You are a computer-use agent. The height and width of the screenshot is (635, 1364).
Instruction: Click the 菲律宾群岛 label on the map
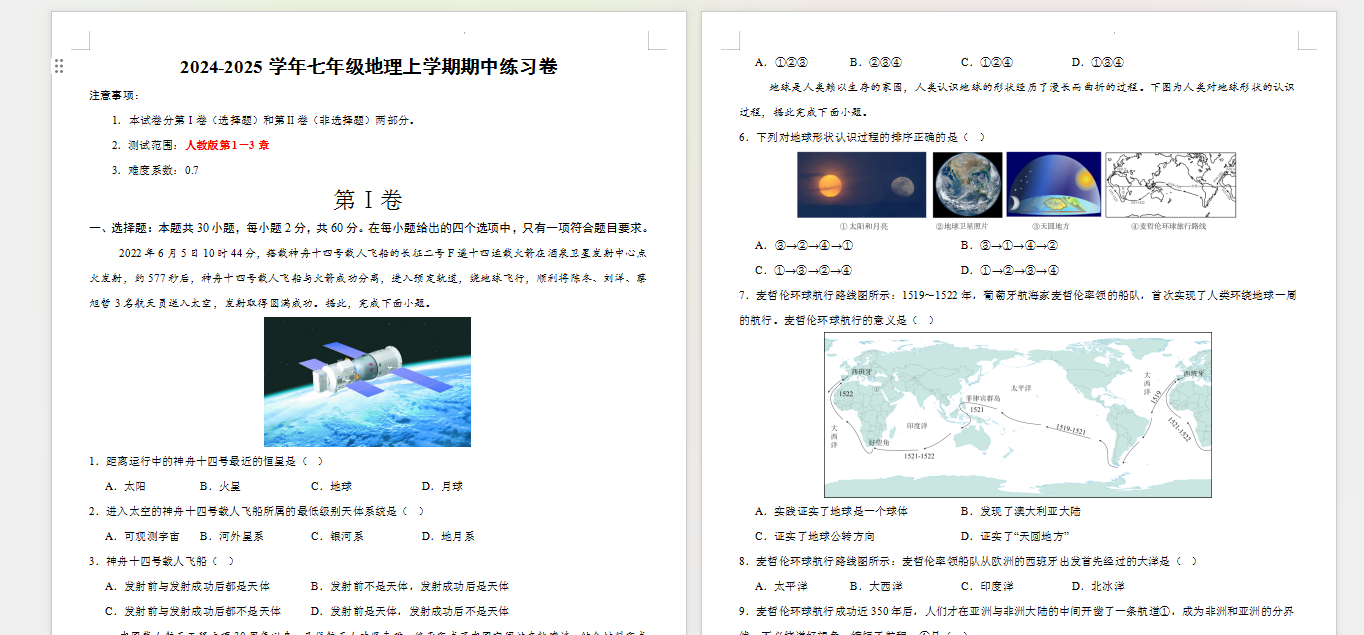pyautogui.click(x=983, y=398)
